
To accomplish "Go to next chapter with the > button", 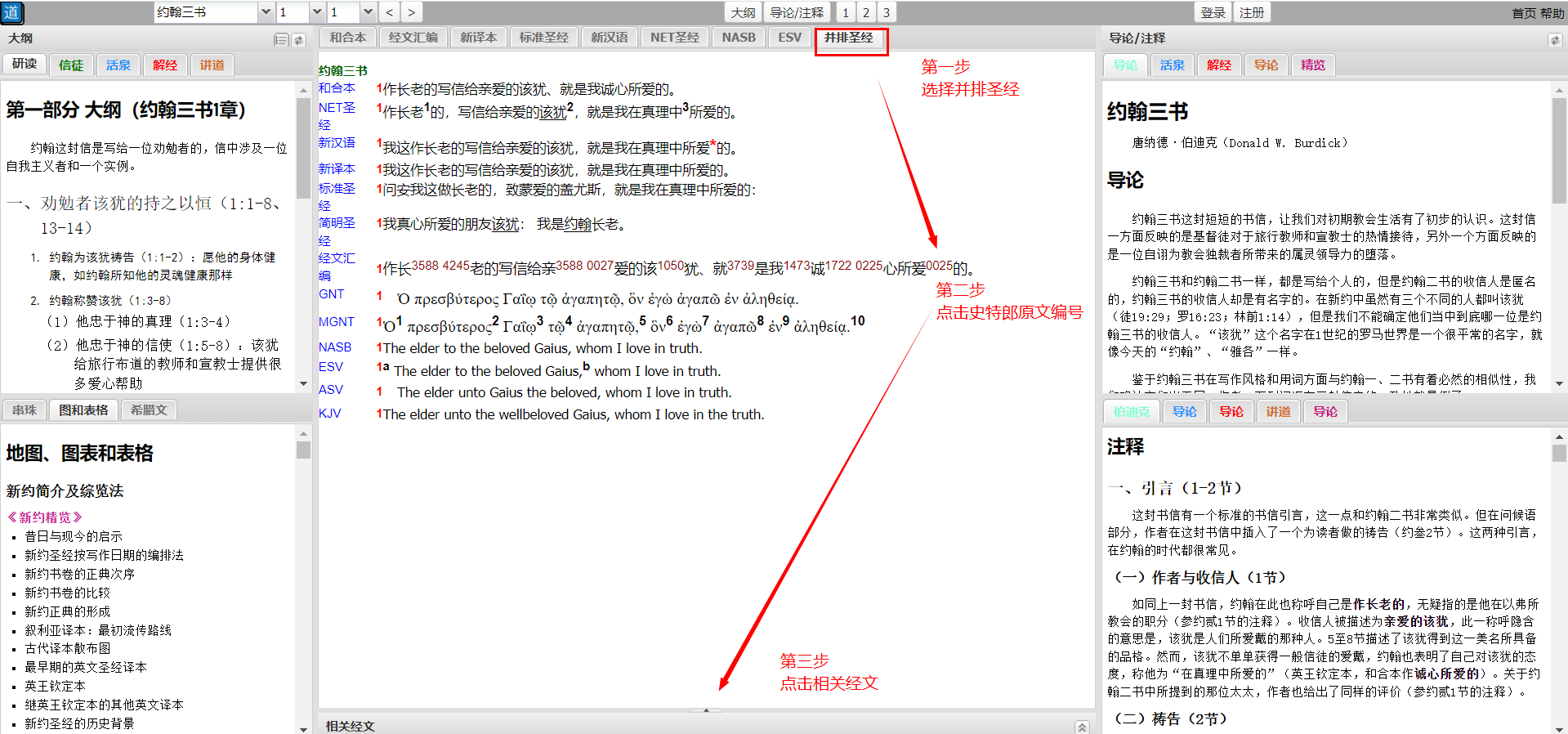I will (x=411, y=12).
